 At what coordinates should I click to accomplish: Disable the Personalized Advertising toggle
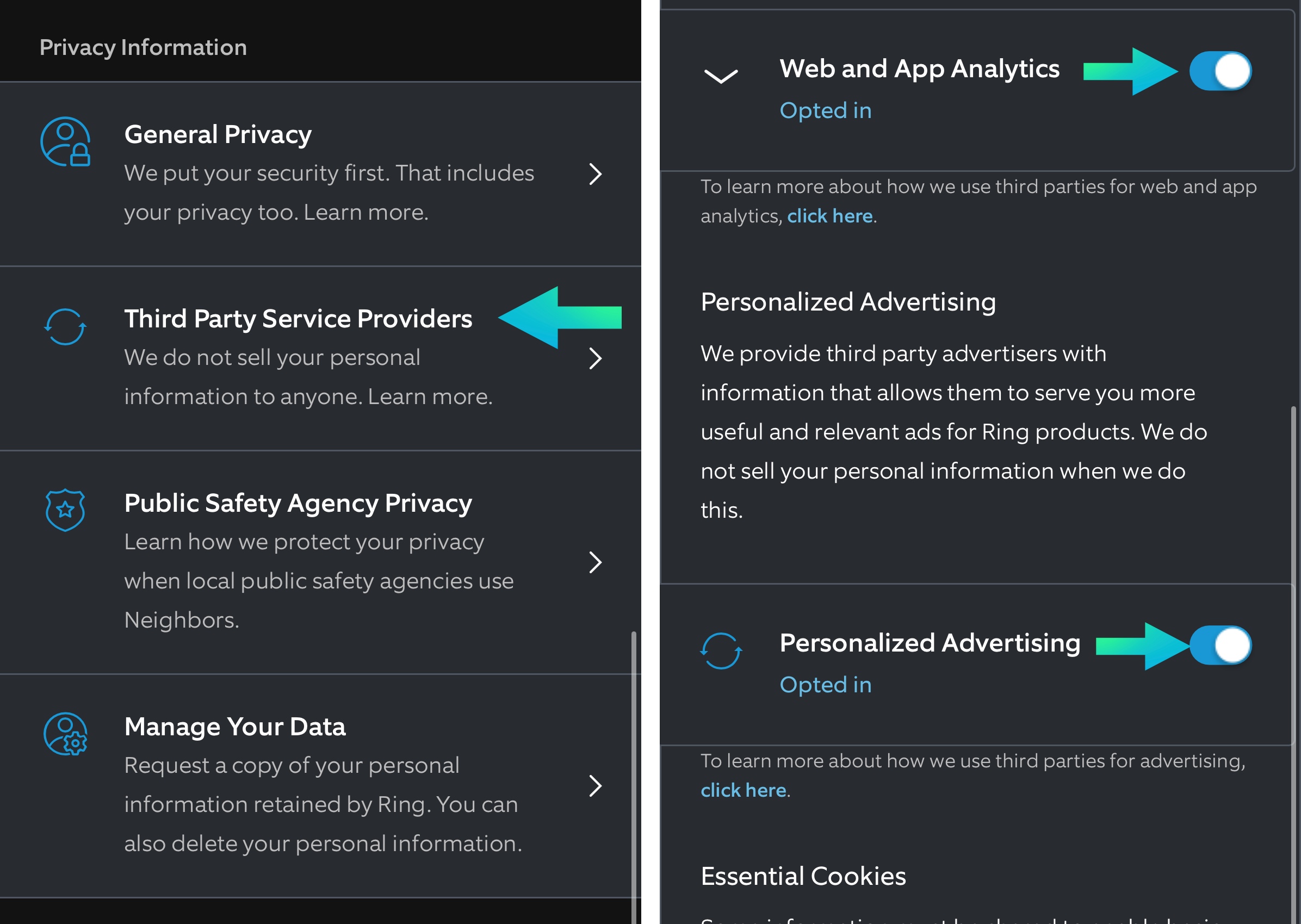pos(1219,645)
